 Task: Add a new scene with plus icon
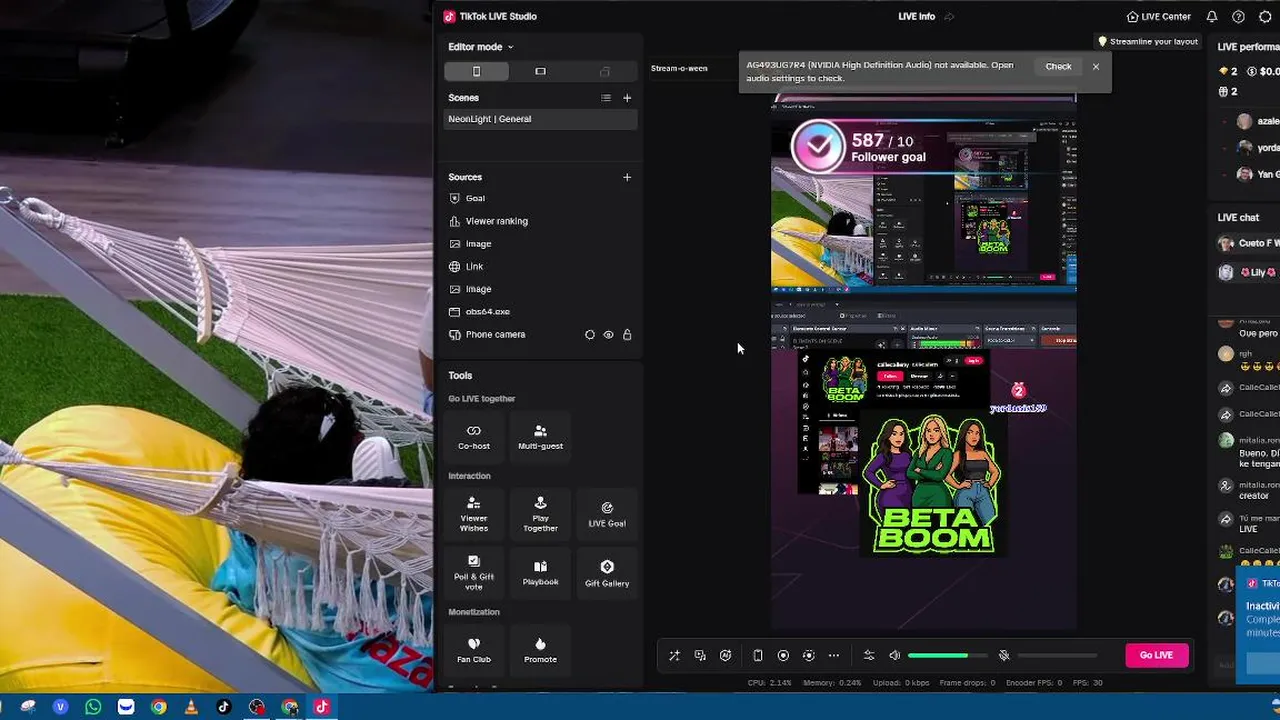coord(627,98)
